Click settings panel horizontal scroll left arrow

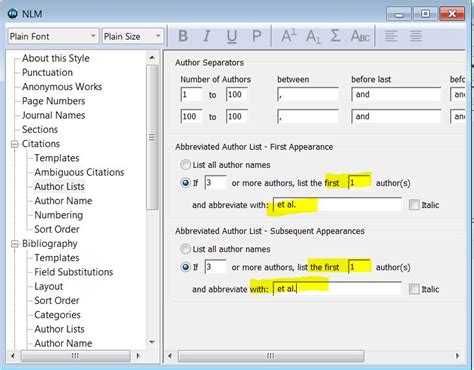click(170, 356)
